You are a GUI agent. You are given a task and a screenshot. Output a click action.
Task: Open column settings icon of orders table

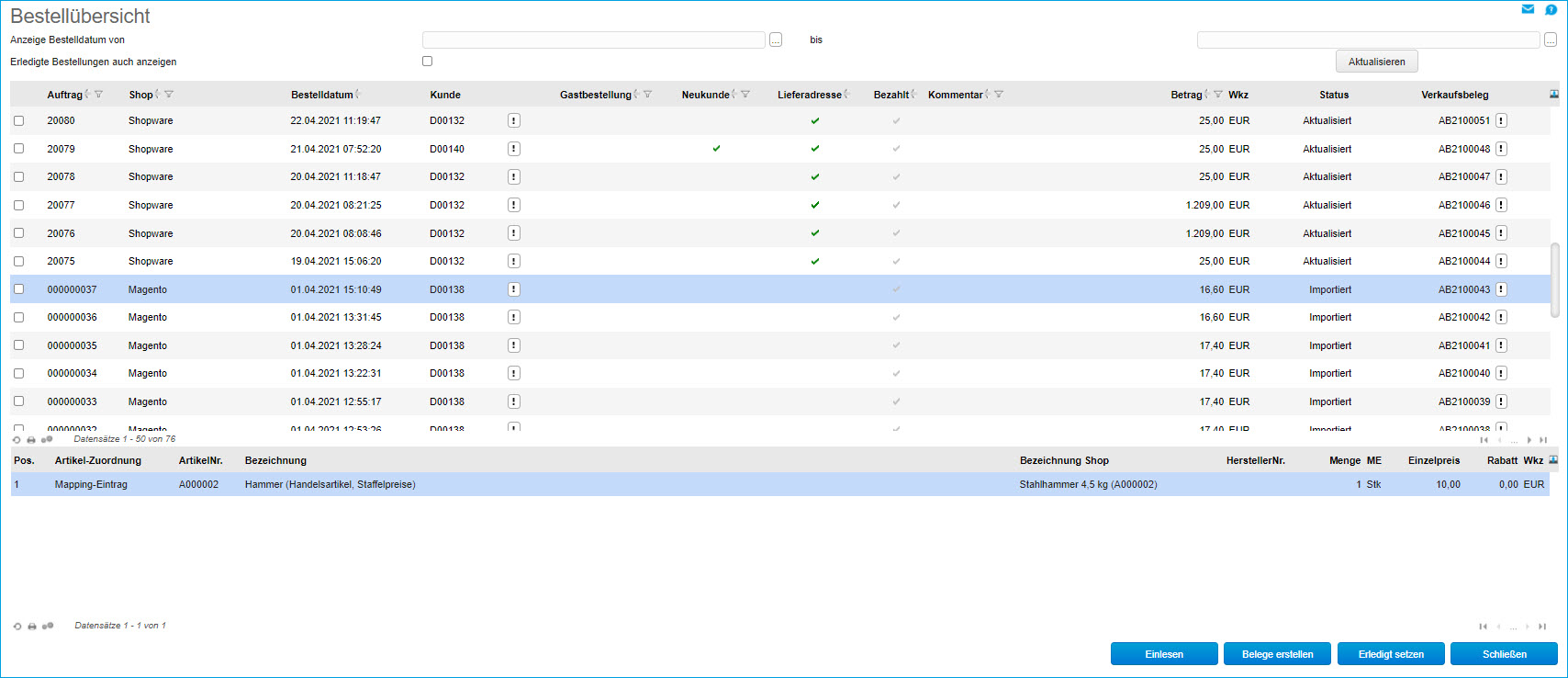[x=1553, y=94]
